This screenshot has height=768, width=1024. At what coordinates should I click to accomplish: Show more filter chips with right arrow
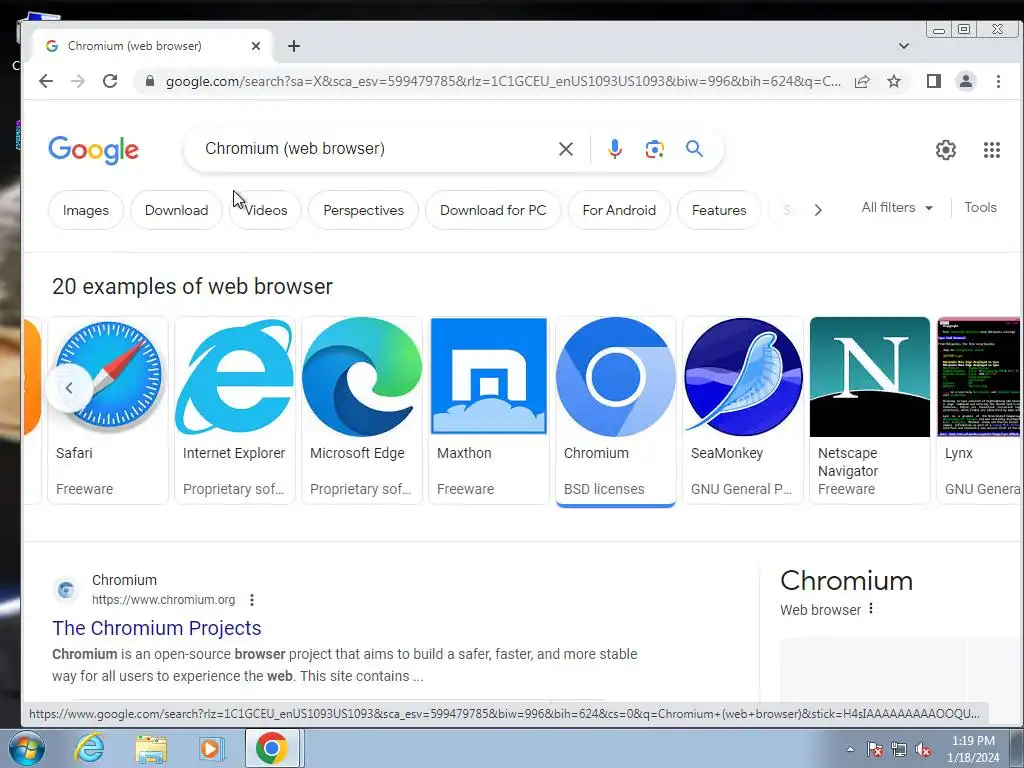pyautogui.click(x=818, y=210)
